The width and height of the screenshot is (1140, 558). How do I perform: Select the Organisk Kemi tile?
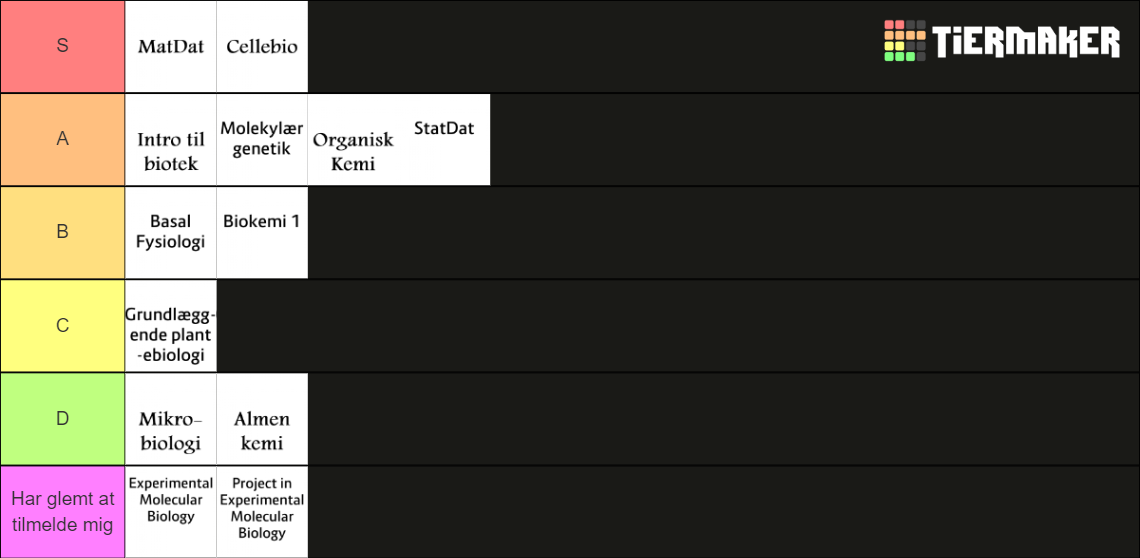pyautogui.click(x=353, y=140)
